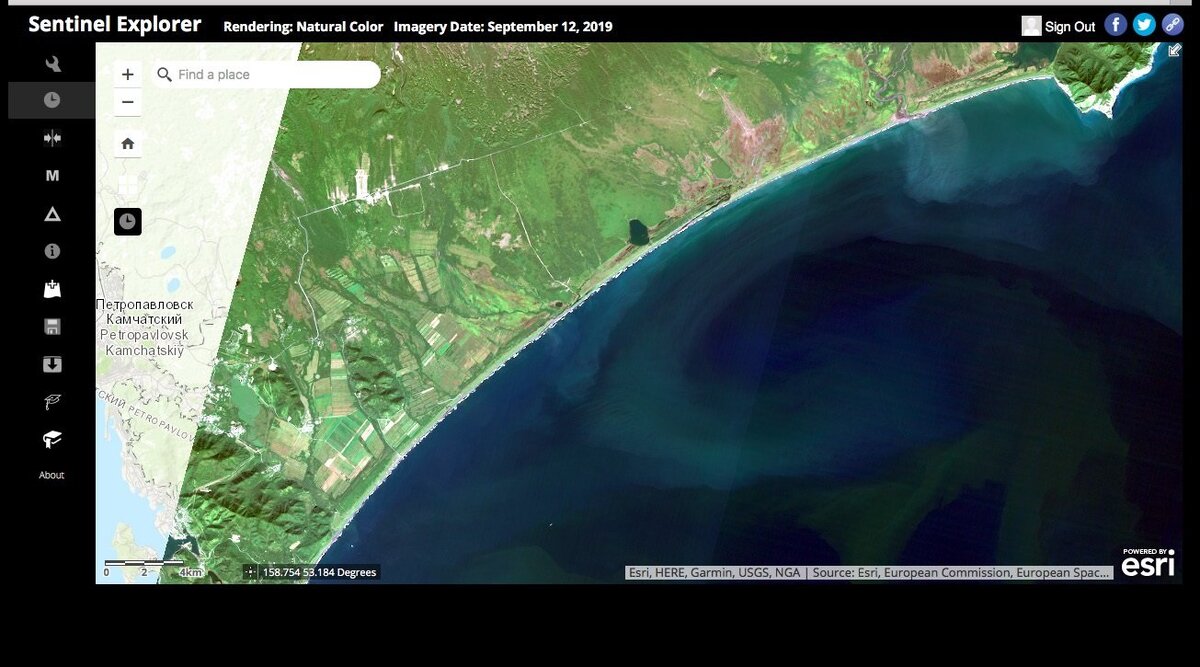Zoom out the map with minus button
Screen dimensions: 1200x667
(x=128, y=102)
